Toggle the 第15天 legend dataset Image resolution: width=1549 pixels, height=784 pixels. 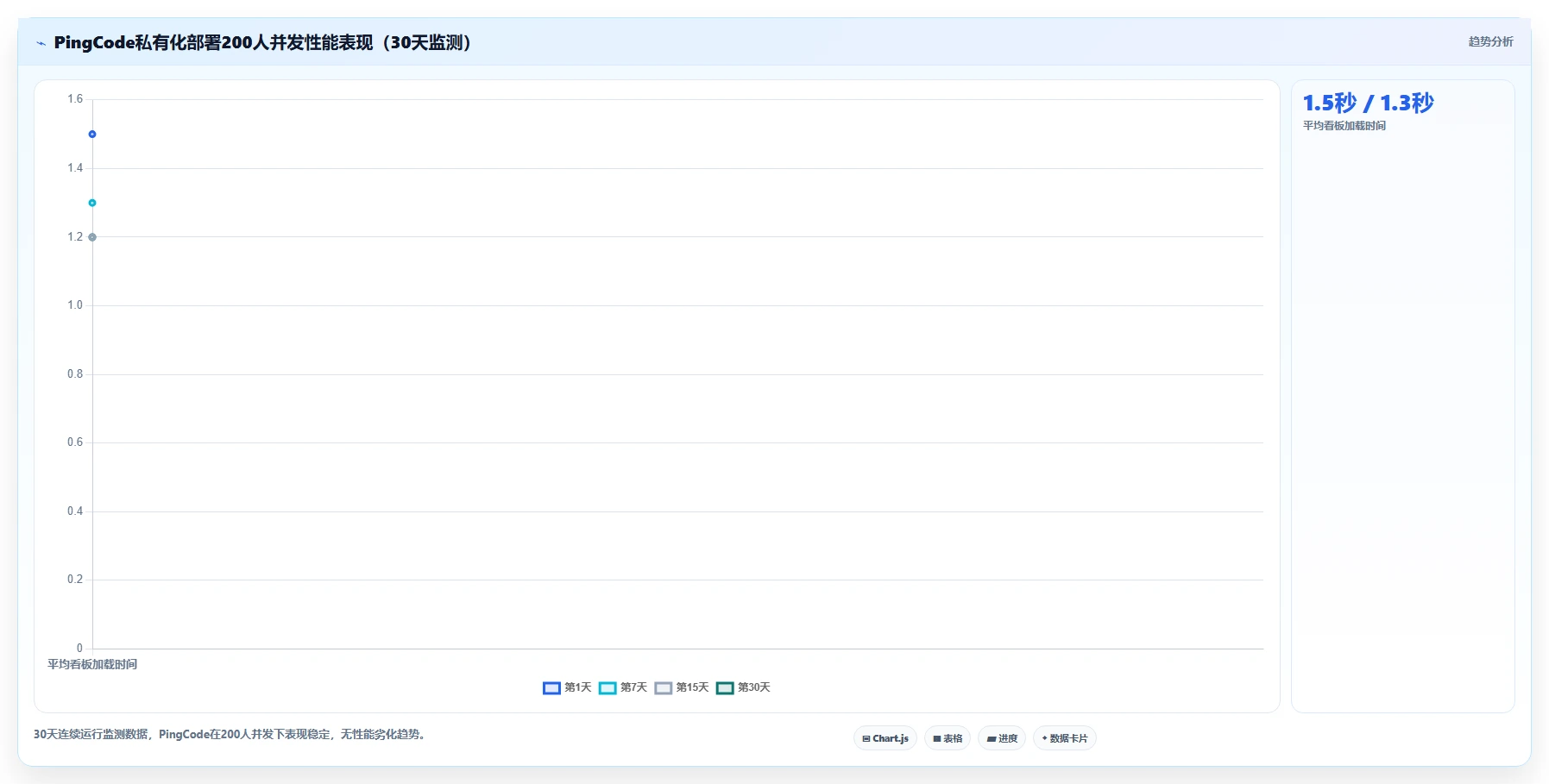(682, 687)
